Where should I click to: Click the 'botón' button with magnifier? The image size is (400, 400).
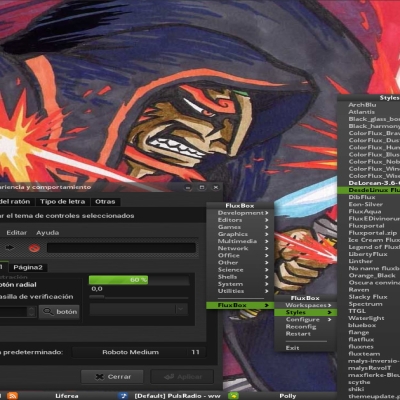point(59,312)
